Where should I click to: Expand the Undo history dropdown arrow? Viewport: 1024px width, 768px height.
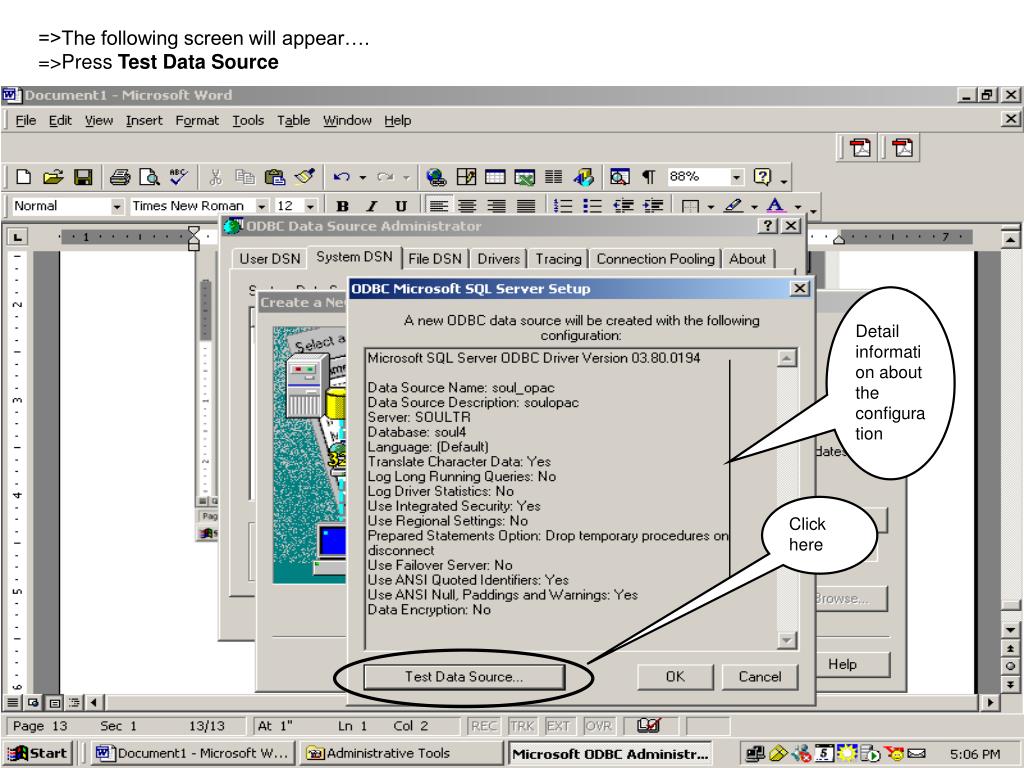click(362, 177)
